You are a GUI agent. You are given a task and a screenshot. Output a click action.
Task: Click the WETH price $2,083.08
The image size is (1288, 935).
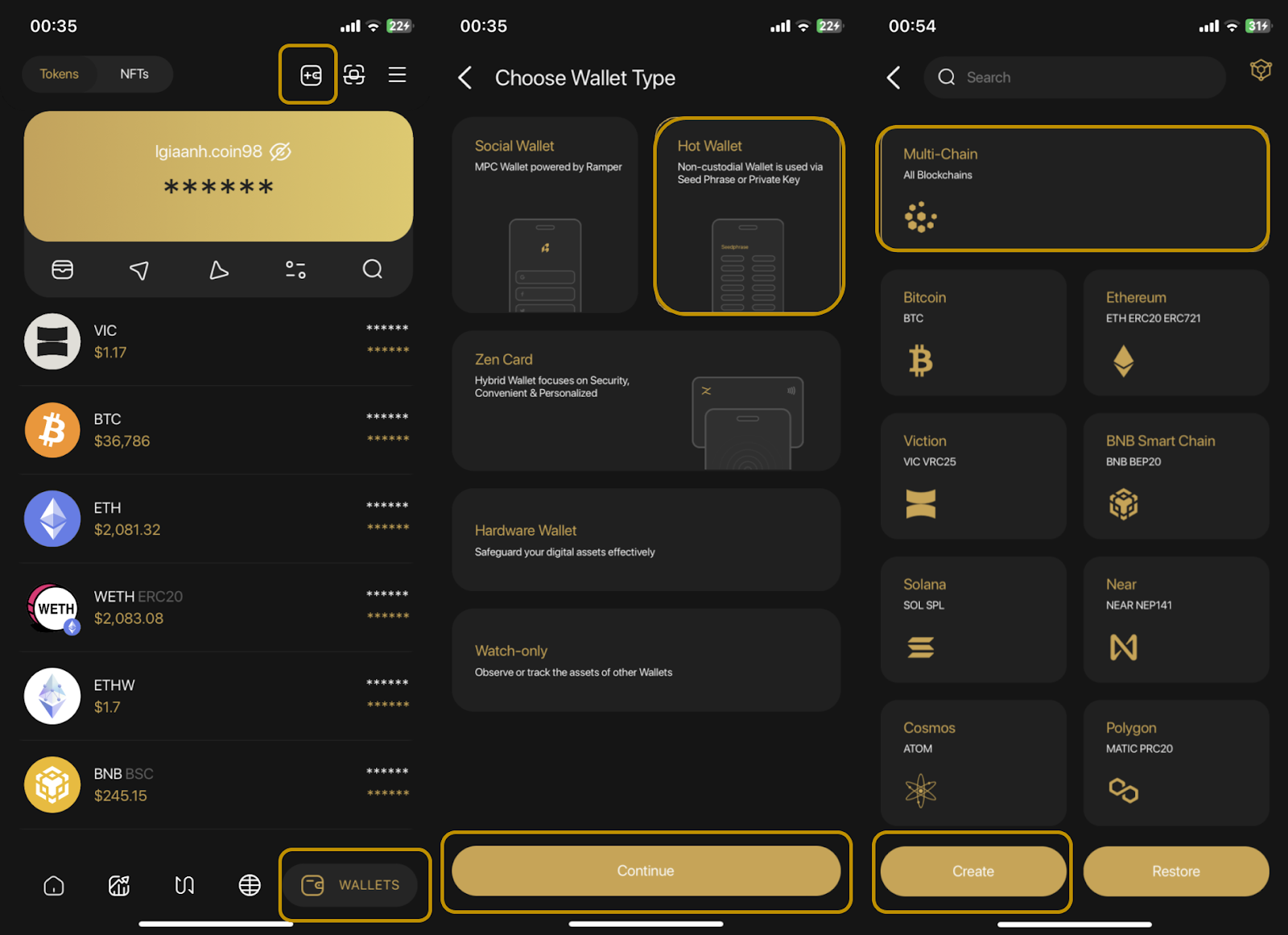coord(129,619)
